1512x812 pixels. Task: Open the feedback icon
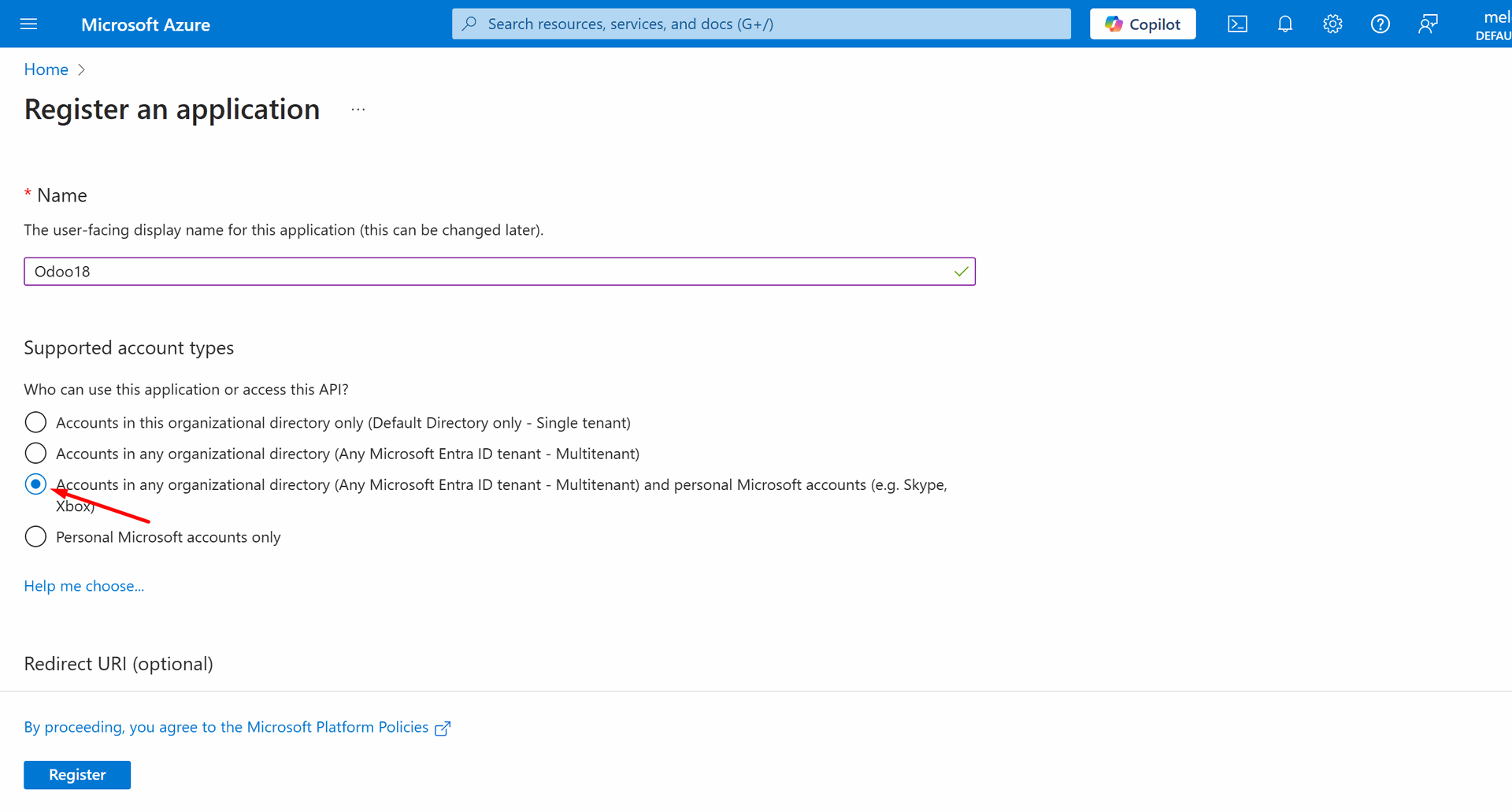(1428, 24)
